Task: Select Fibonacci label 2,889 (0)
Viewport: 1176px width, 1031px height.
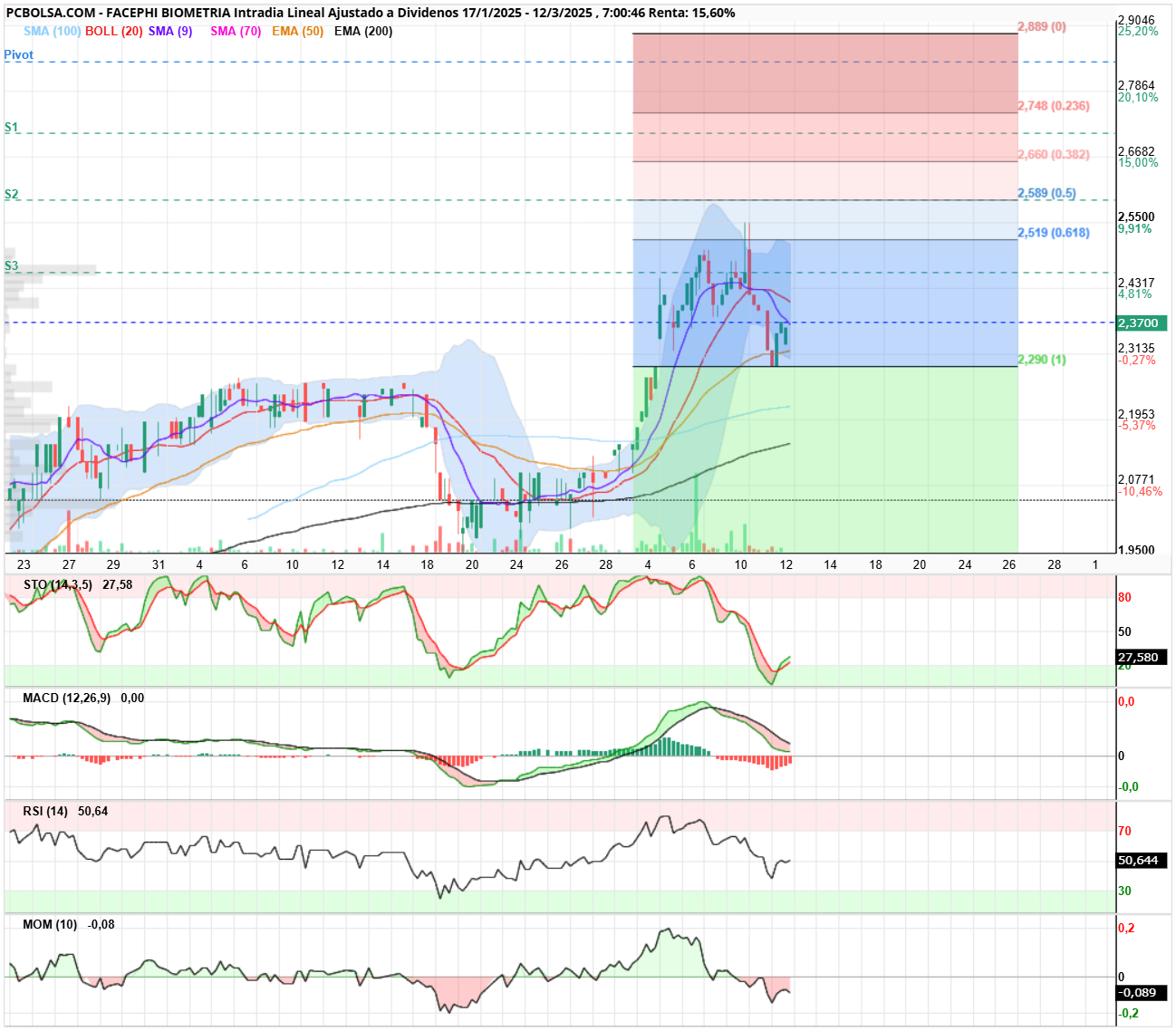Action: pyautogui.click(x=1042, y=26)
